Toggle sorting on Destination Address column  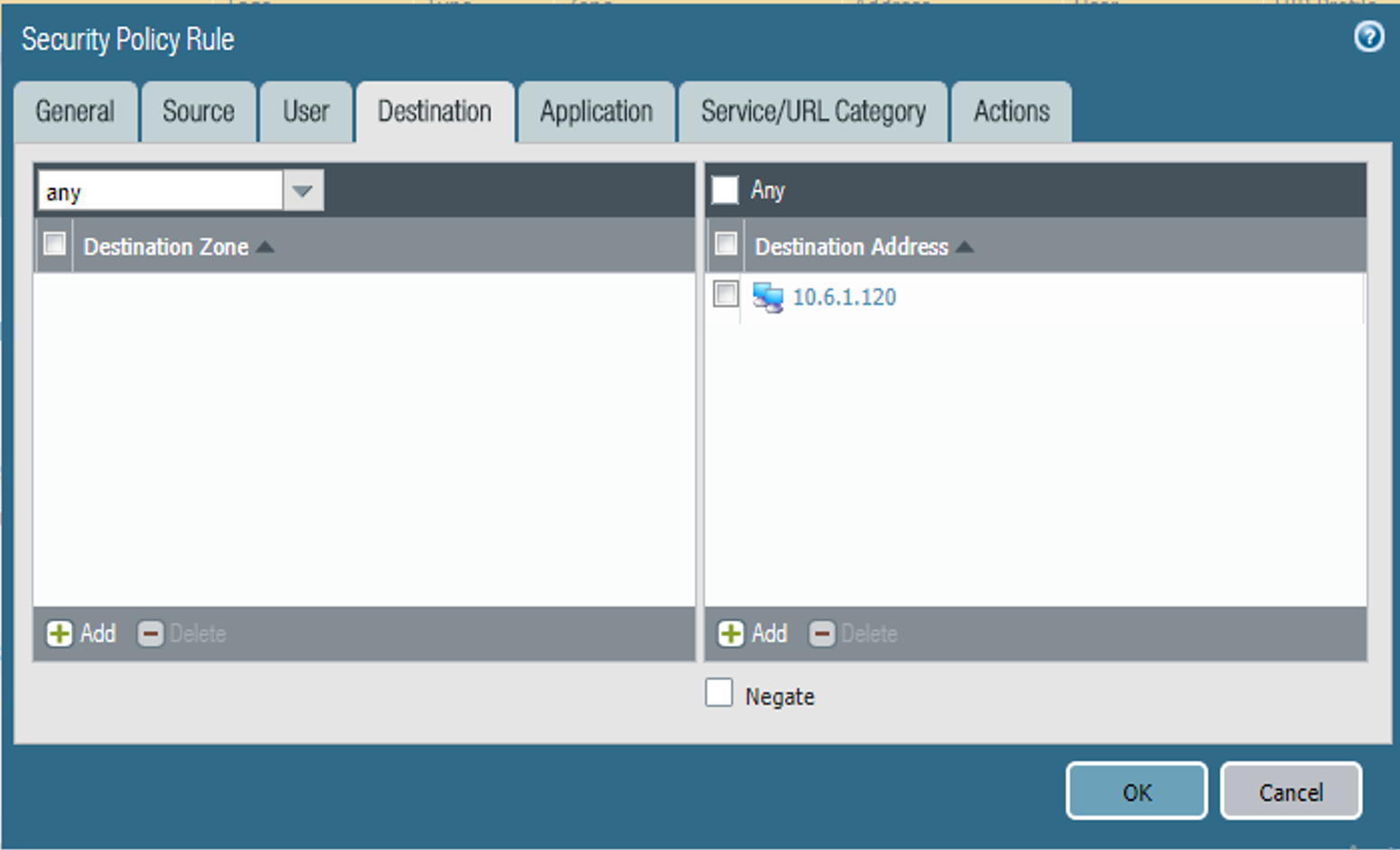point(851,246)
